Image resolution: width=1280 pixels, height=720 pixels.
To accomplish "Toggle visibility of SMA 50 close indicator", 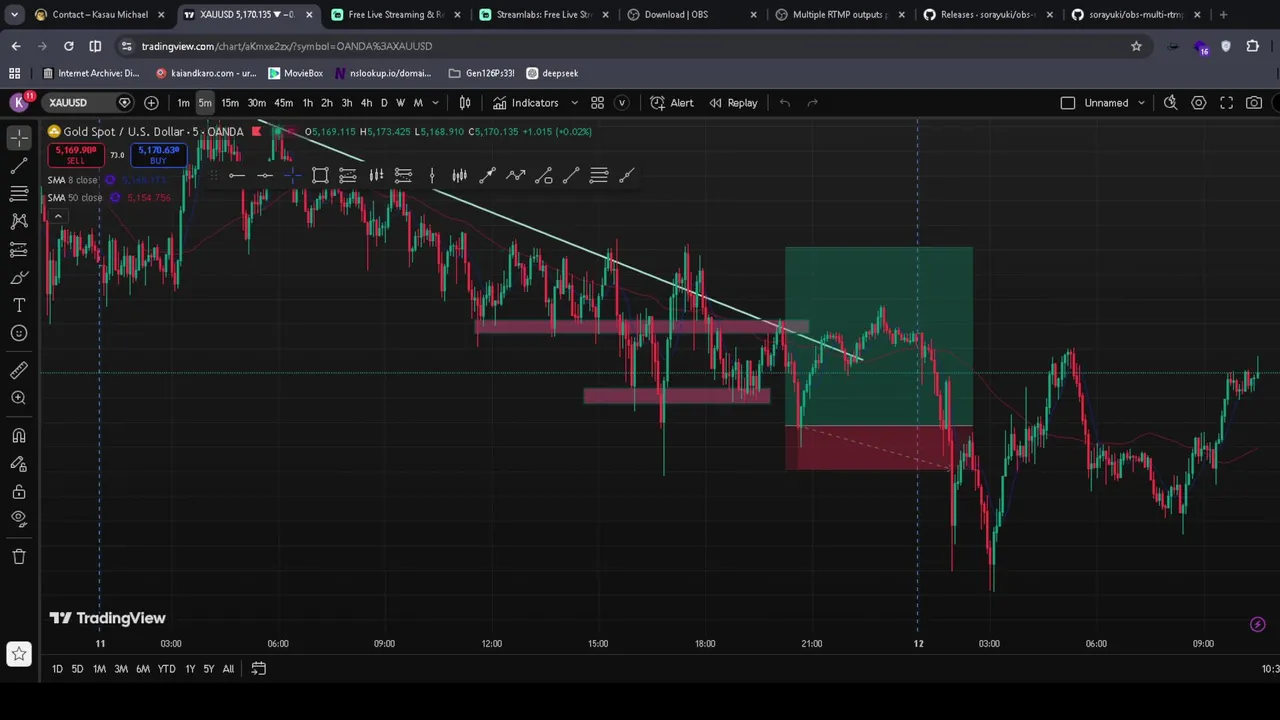I will tap(115, 198).
